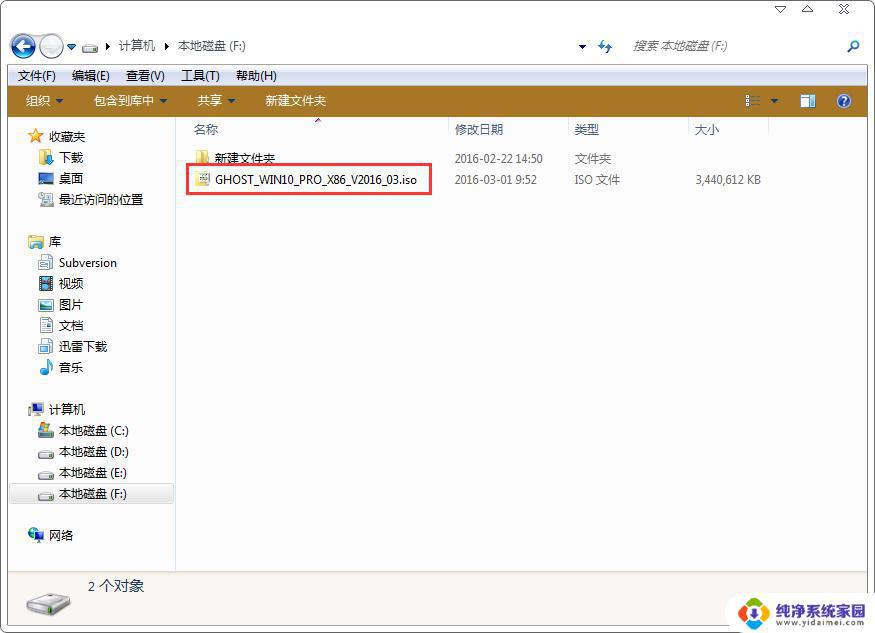The image size is (875, 633).
Task: Open the 视频 library
Action: coord(71,284)
